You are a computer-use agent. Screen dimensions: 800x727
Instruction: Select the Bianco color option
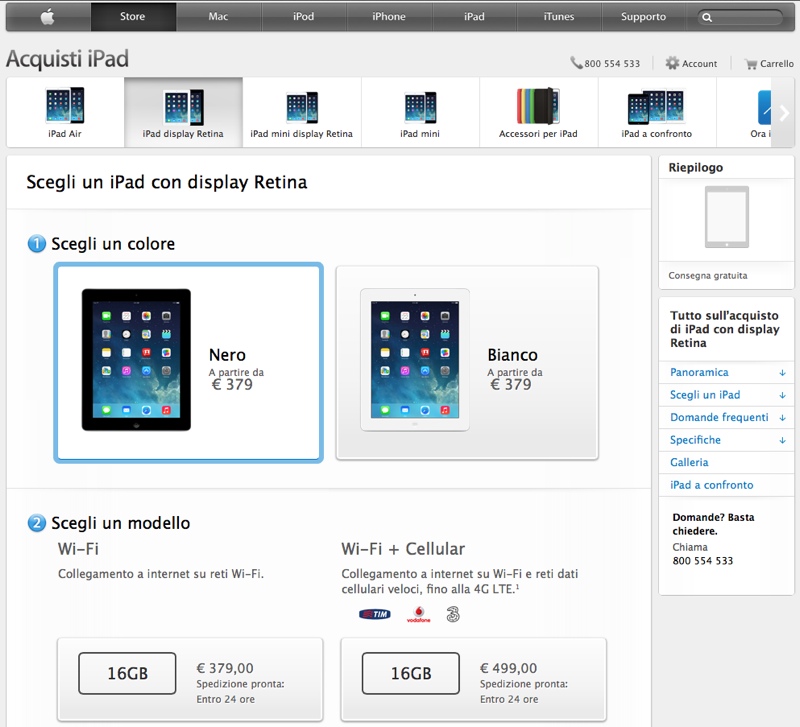tap(467, 363)
